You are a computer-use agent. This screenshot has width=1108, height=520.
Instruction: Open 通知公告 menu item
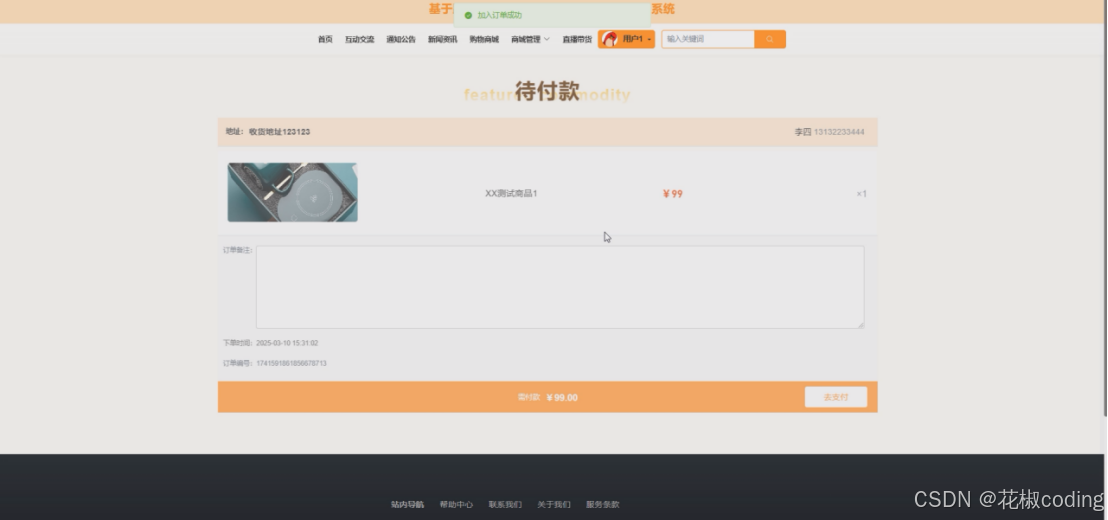click(x=401, y=40)
